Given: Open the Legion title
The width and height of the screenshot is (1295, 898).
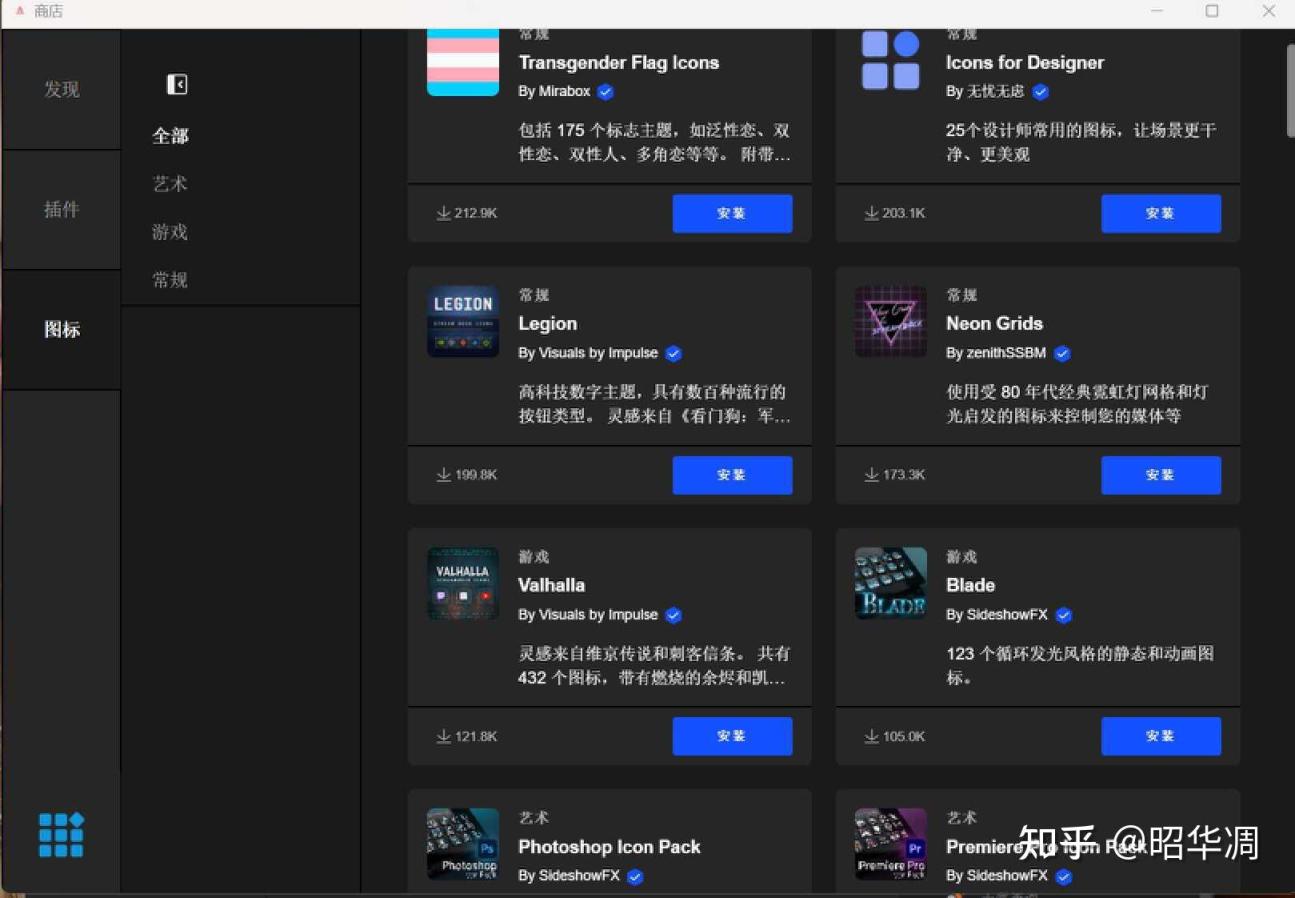Looking at the screenshot, I should click(x=547, y=324).
